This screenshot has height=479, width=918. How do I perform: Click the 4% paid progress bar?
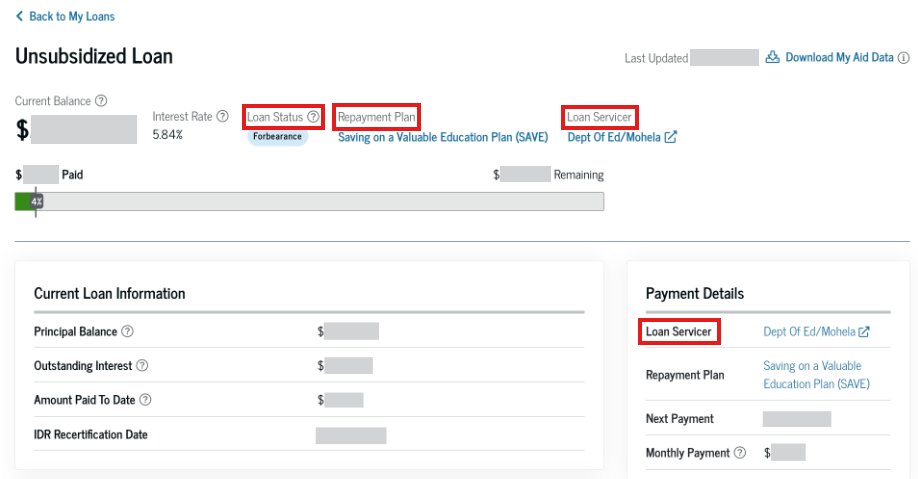click(309, 201)
